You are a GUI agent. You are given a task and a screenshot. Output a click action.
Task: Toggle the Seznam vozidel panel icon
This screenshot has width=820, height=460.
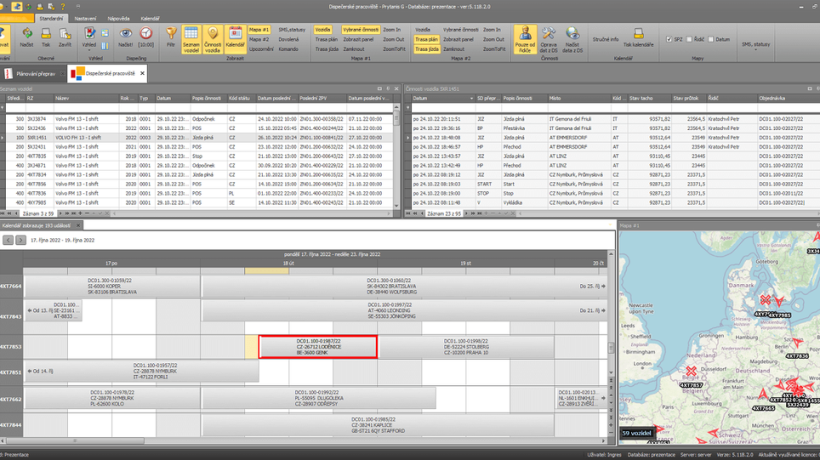tap(191, 38)
